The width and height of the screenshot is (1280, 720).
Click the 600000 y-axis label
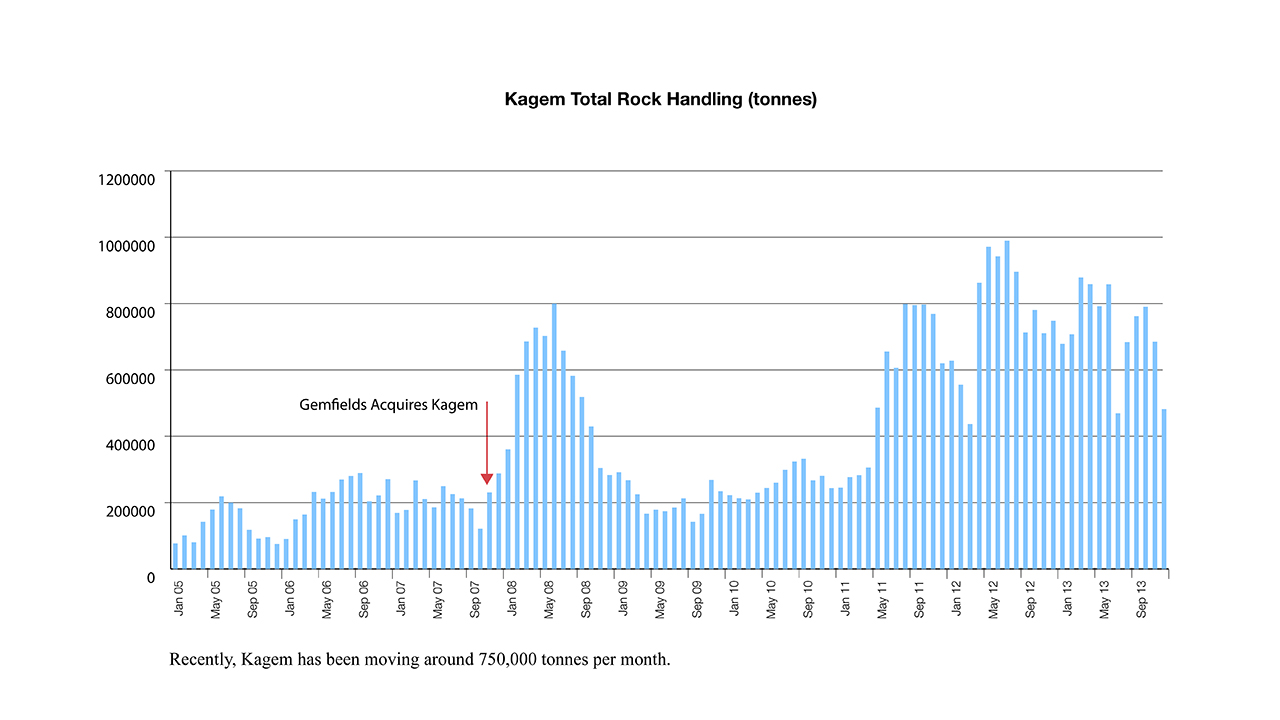tap(130, 377)
